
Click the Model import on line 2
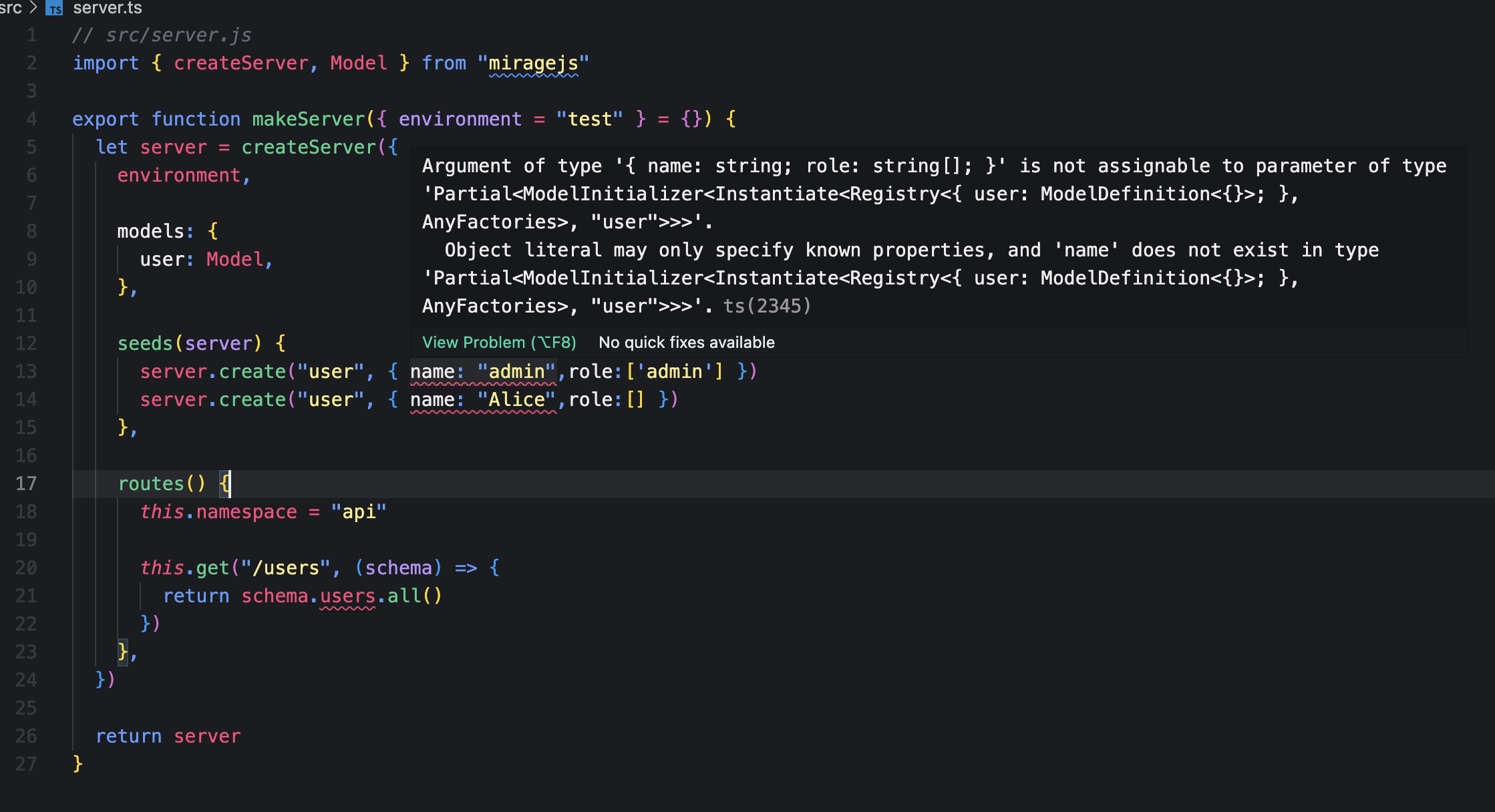[x=359, y=63]
